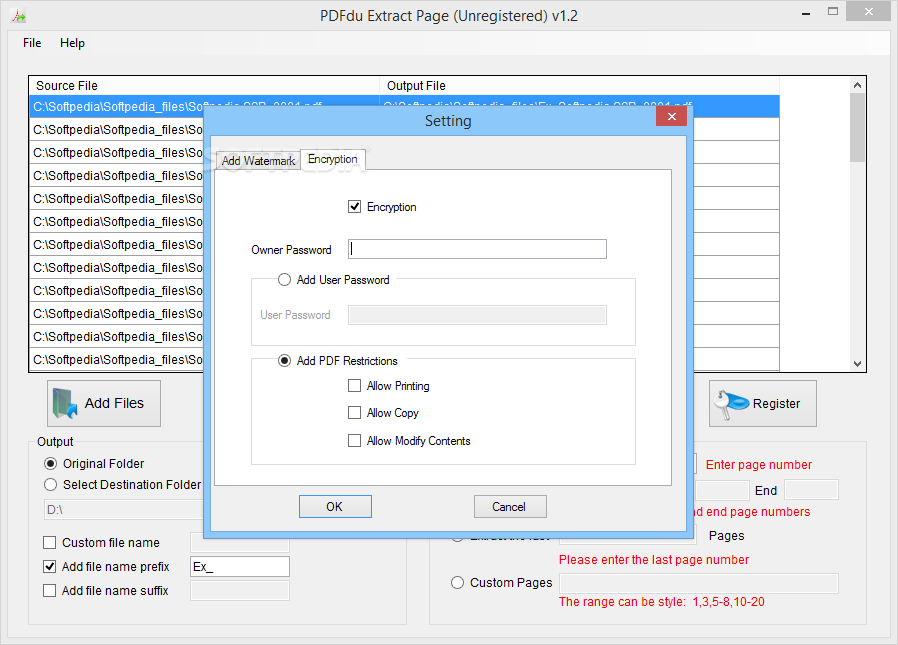
Task: Click the PDFdu app icon in title bar
Action: point(18,15)
